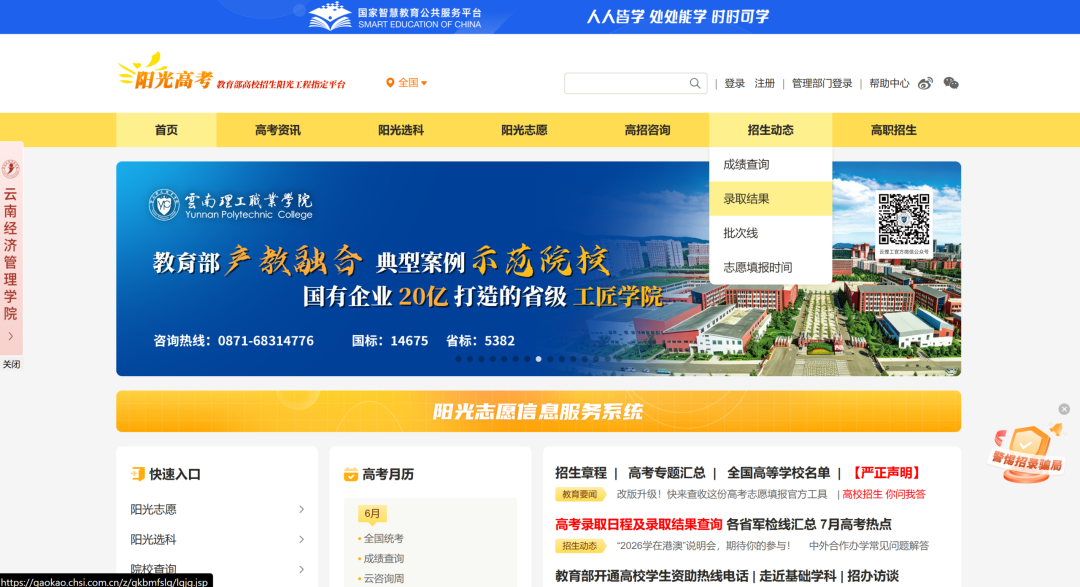Open the 高职招生 navigation tab
The height and width of the screenshot is (587, 1080).
[894, 130]
